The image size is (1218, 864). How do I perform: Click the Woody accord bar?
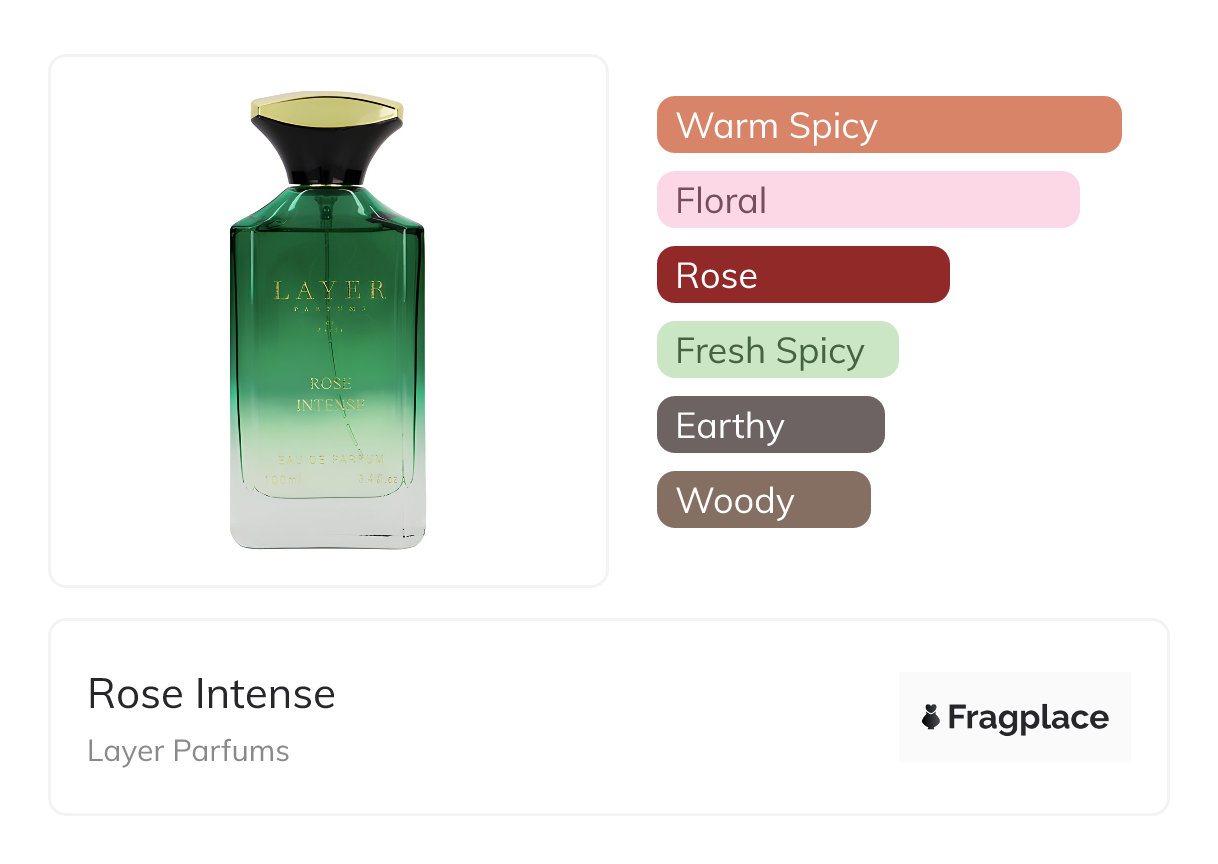pos(763,500)
